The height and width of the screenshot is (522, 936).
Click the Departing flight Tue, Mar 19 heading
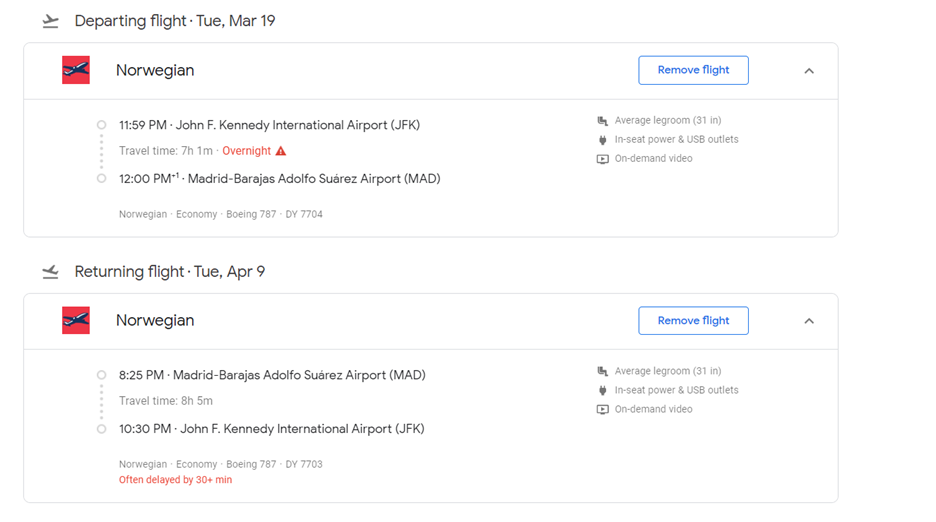pyautogui.click(x=175, y=21)
